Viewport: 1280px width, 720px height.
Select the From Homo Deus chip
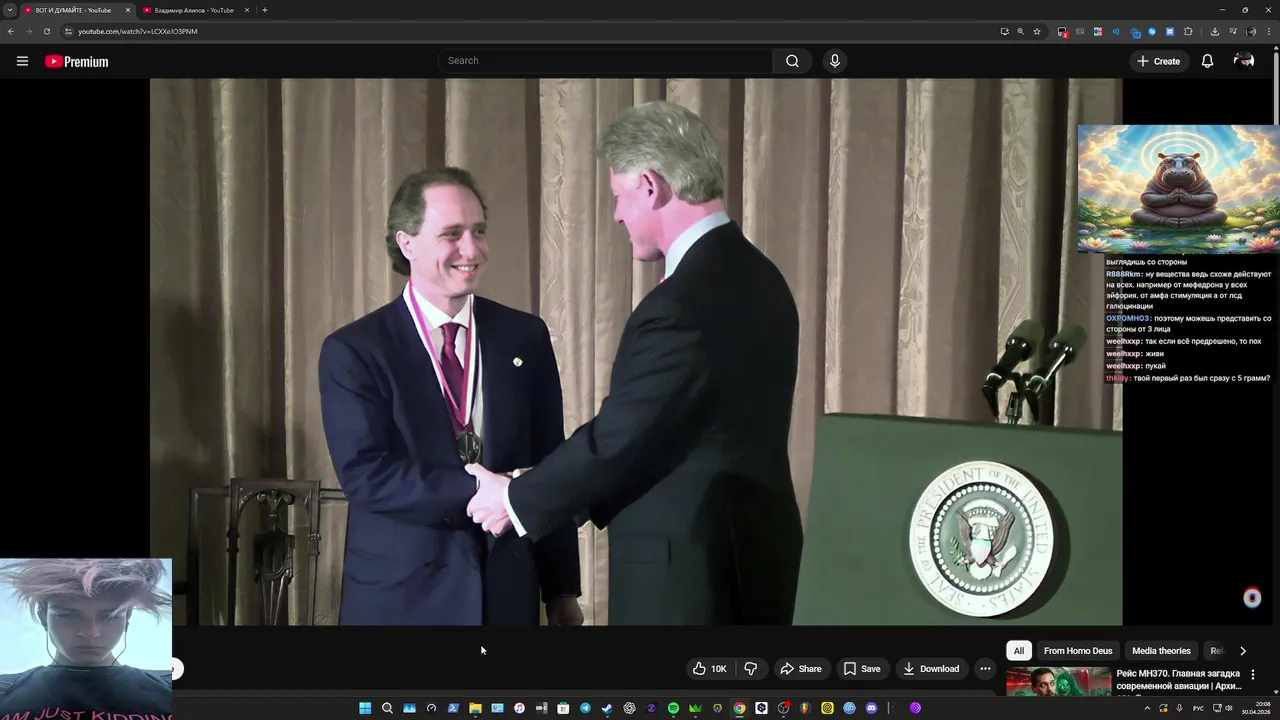[1078, 651]
